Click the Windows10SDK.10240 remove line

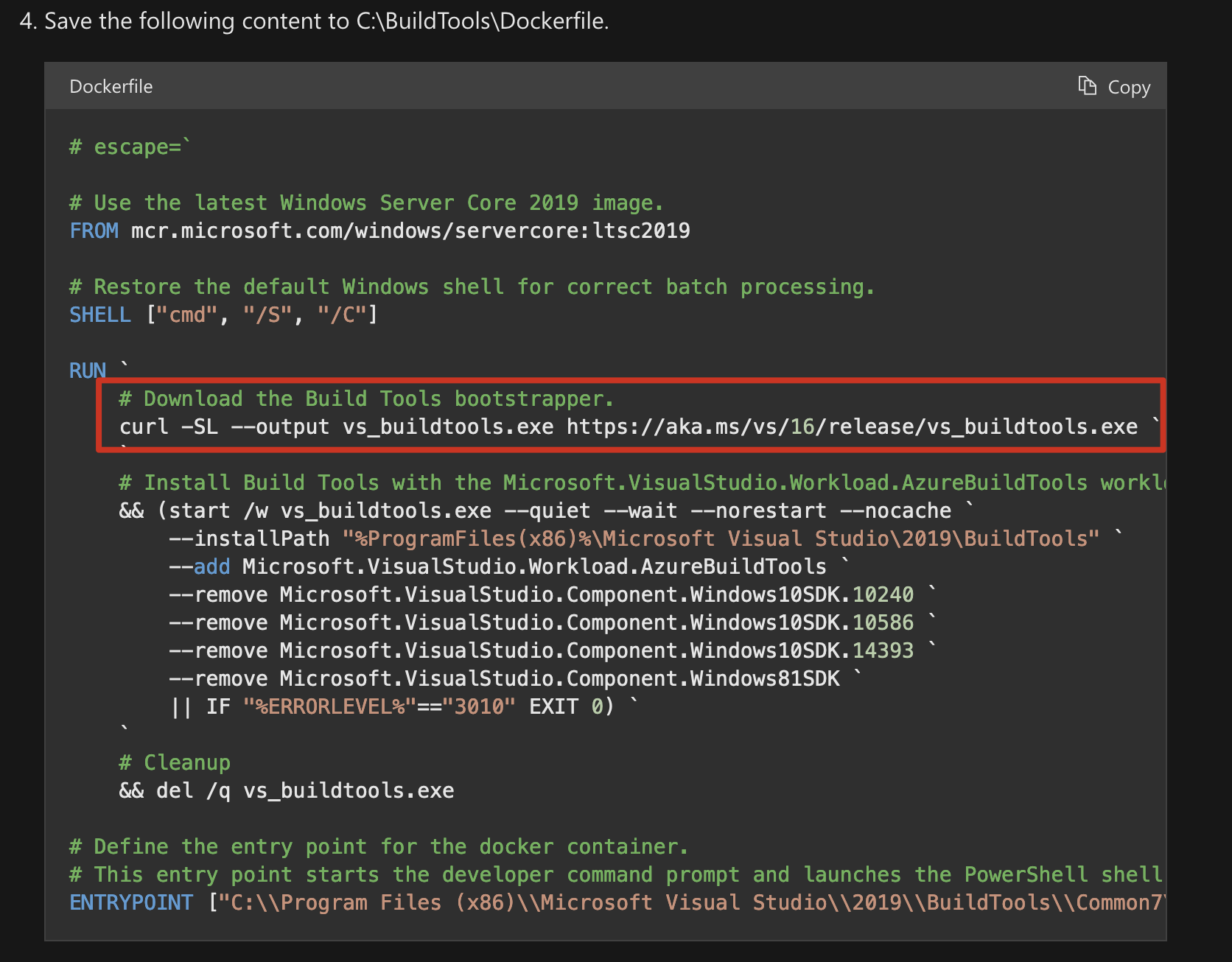coord(541,594)
